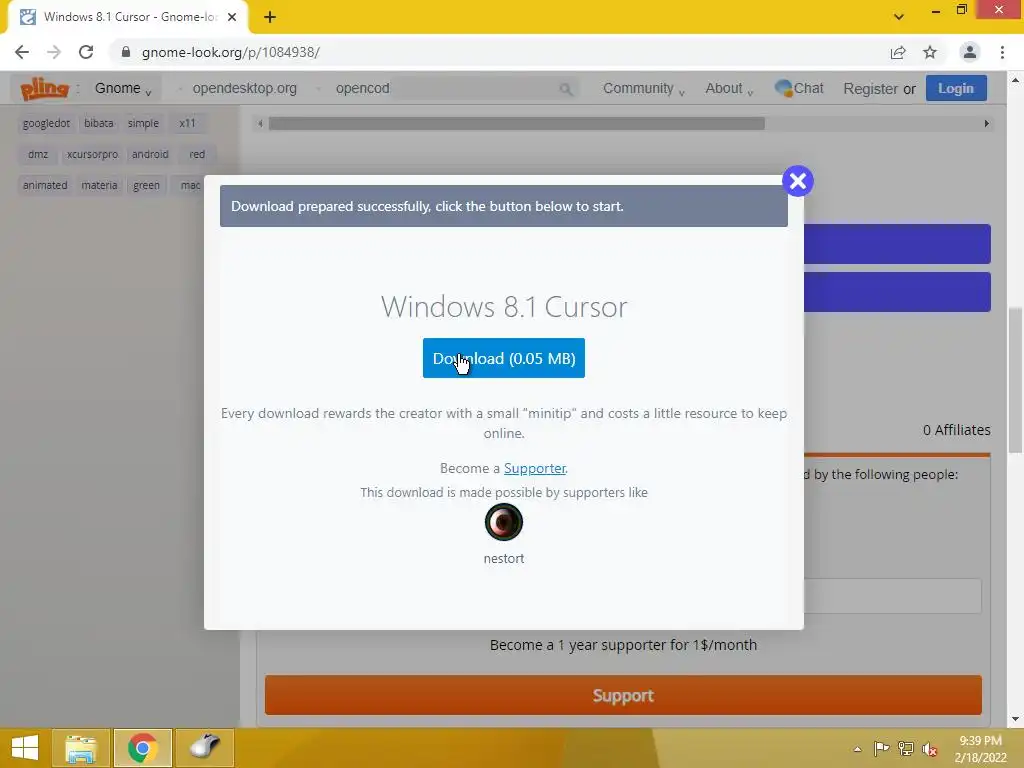
Task: Click the page scroll down arrow
Action: click(x=1015, y=719)
